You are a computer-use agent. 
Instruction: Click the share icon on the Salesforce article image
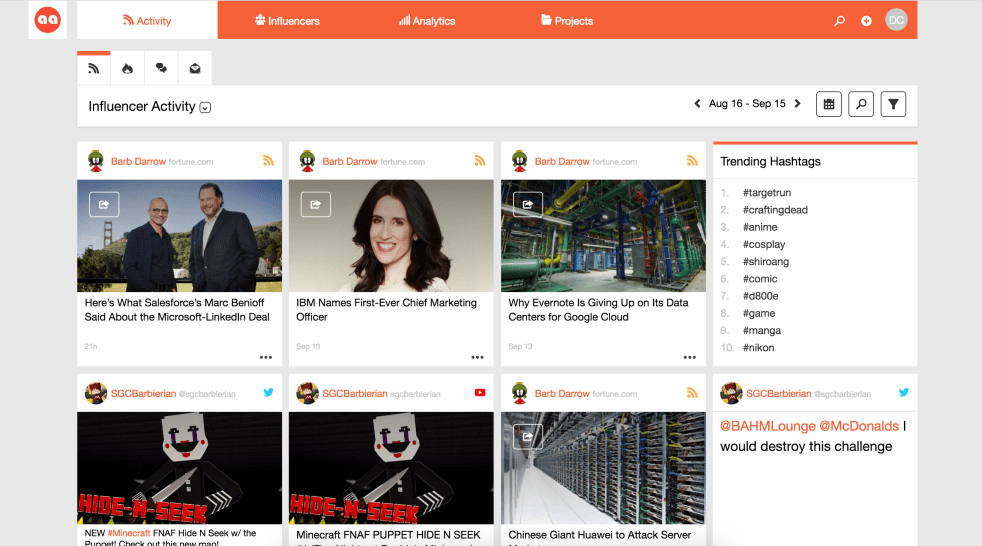coord(104,204)
